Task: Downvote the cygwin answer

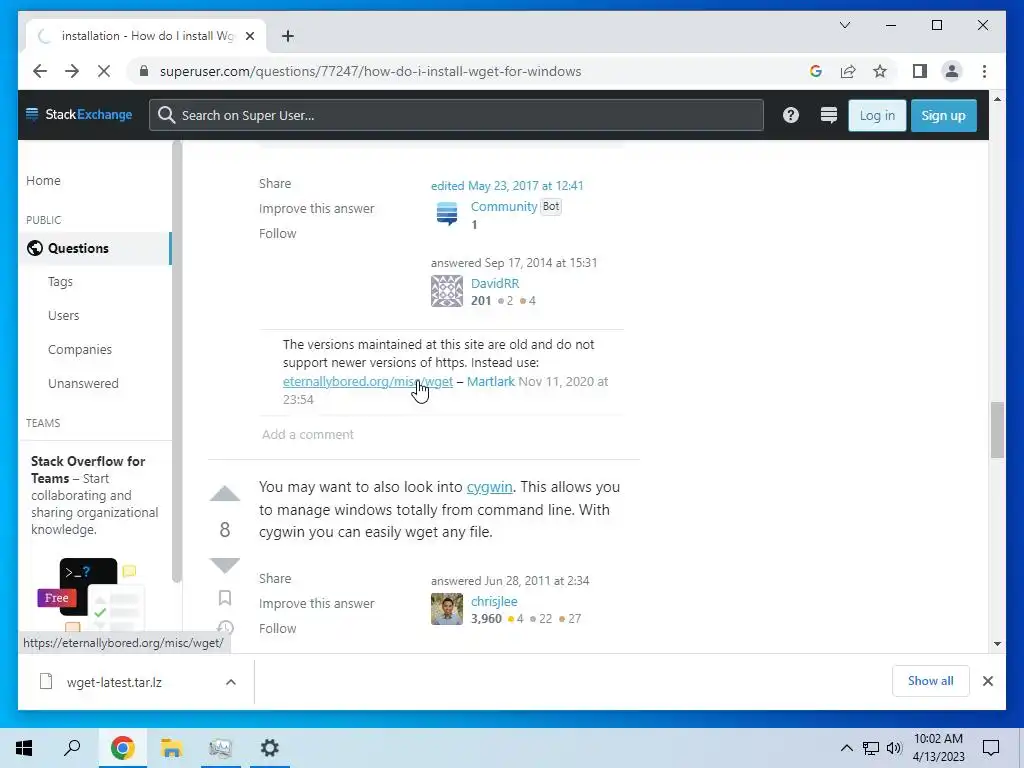Action: (x=225, y=565)
